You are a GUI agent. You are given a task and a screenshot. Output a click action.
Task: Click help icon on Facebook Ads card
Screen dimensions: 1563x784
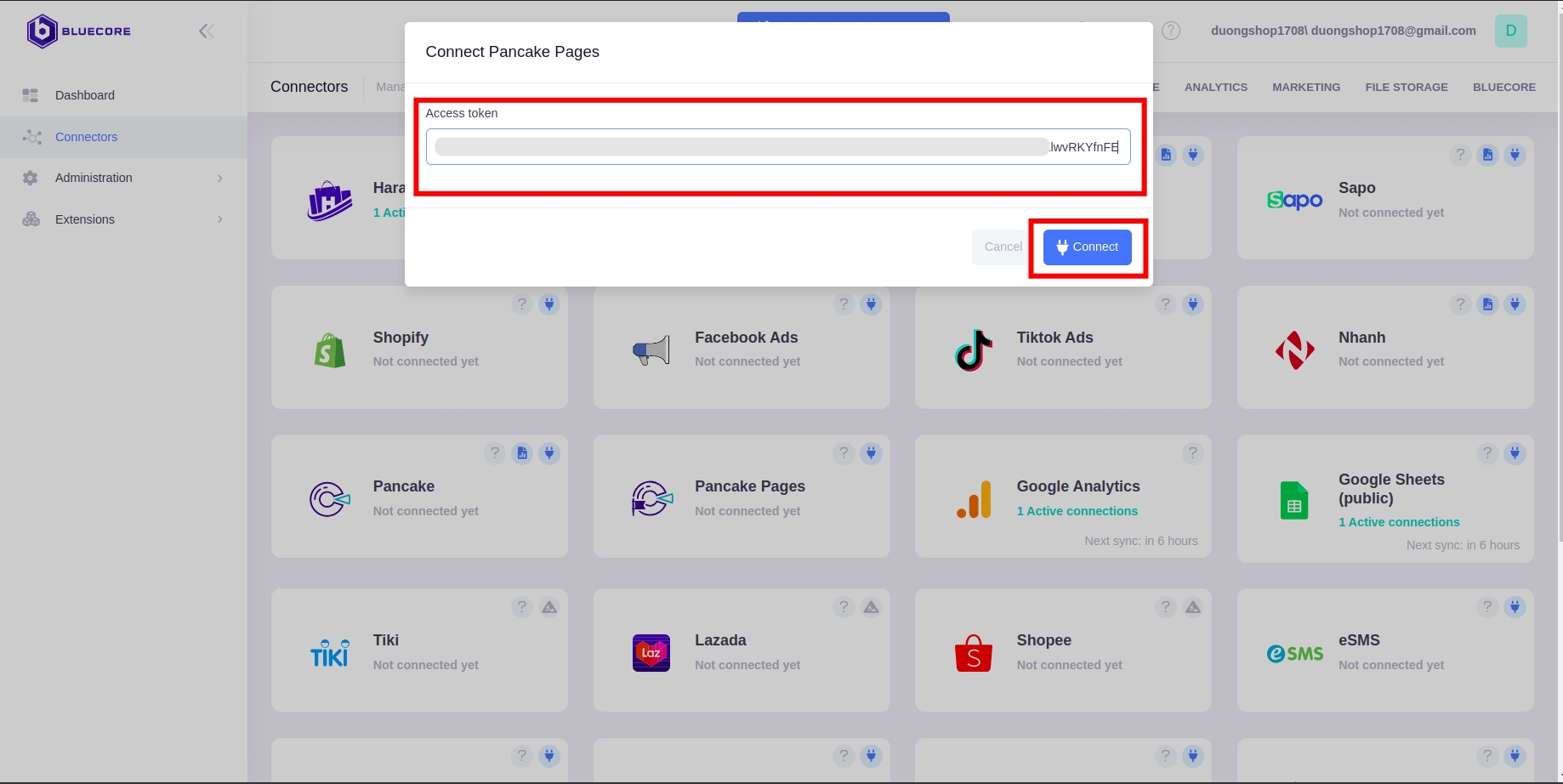[844, 304]
